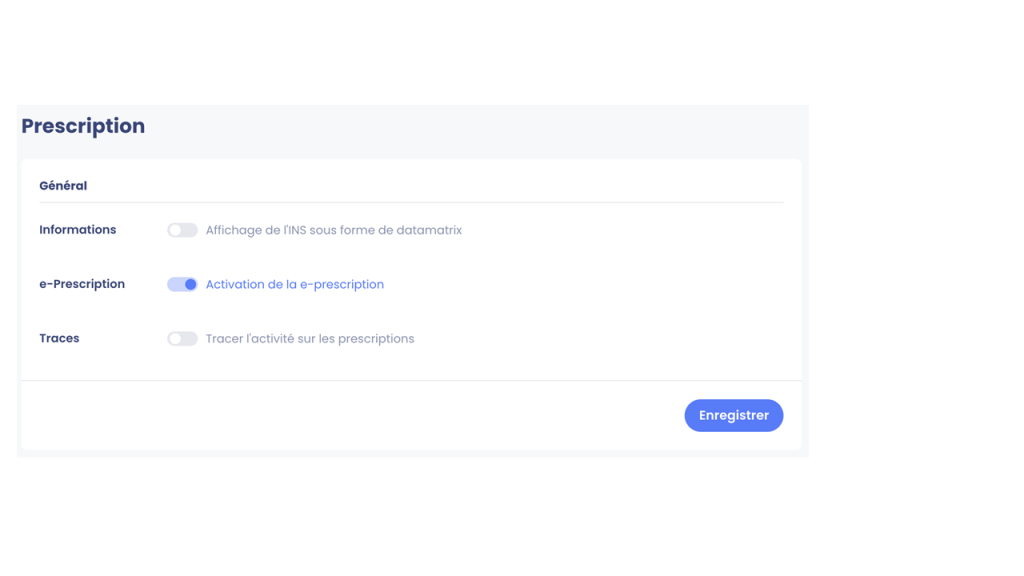
Task: Click 'Tracer l'activité sur les prescriptions' text
Action: (x=310, y=338)
